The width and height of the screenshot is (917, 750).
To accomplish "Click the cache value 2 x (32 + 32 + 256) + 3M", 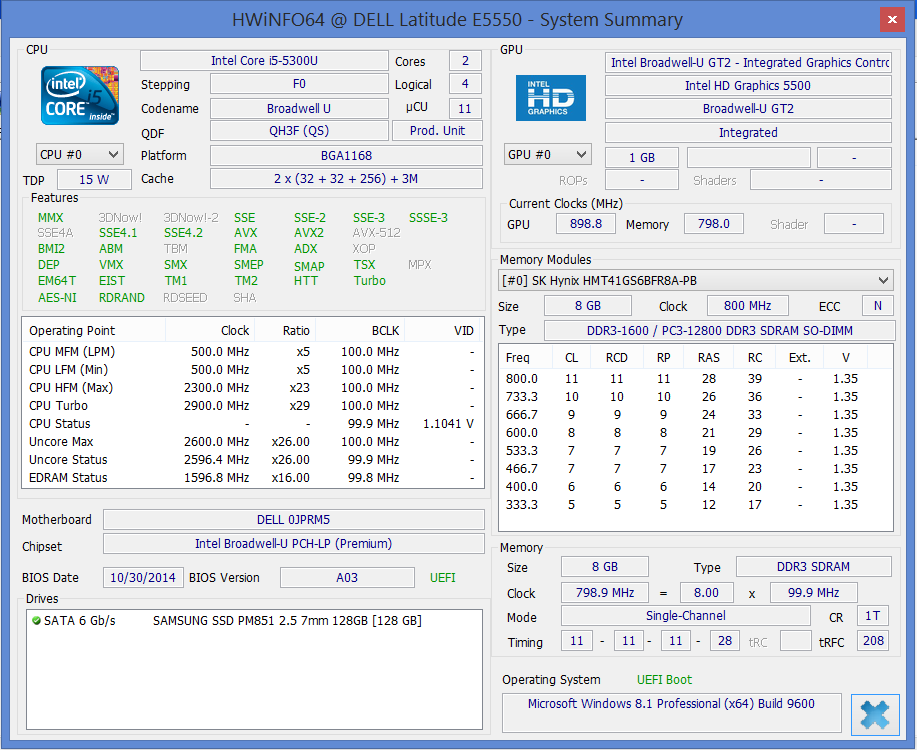I will pos(346,179).
